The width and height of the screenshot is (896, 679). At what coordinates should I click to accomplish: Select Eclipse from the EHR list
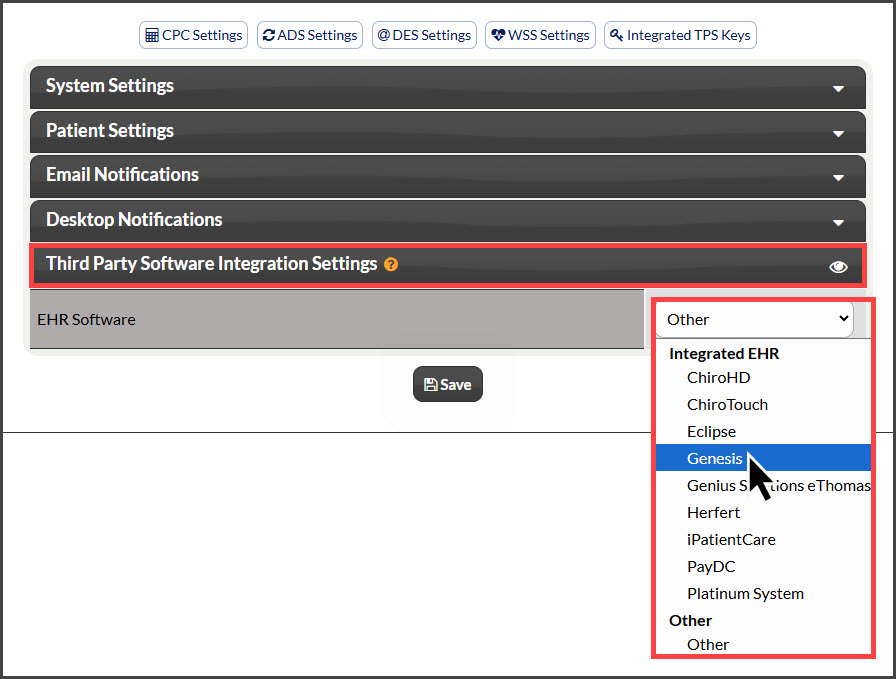(x=763, y=432)
